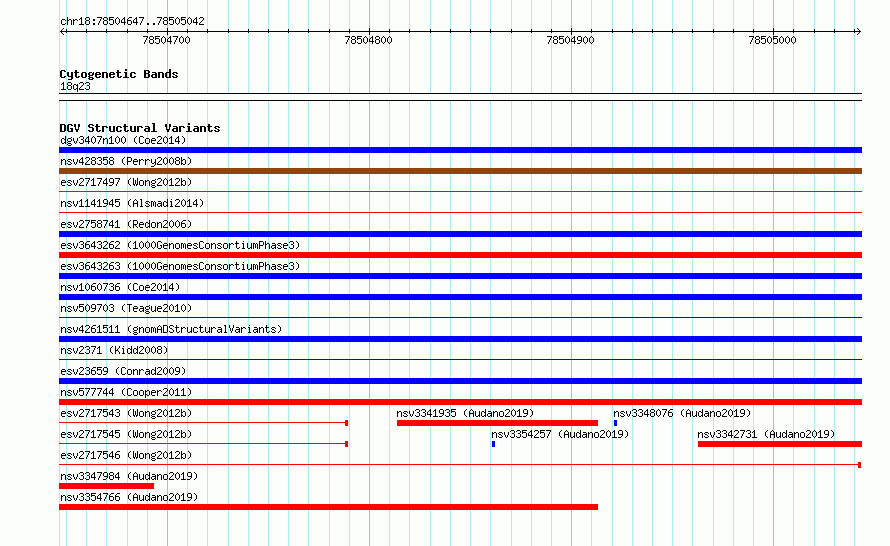
Task: Select the blue dgv3407n100 variant bar
Action: click(460, 150)
